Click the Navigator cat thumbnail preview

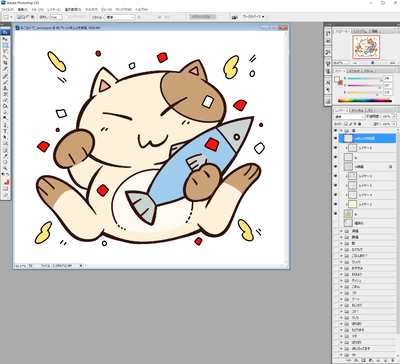(366, 47)
